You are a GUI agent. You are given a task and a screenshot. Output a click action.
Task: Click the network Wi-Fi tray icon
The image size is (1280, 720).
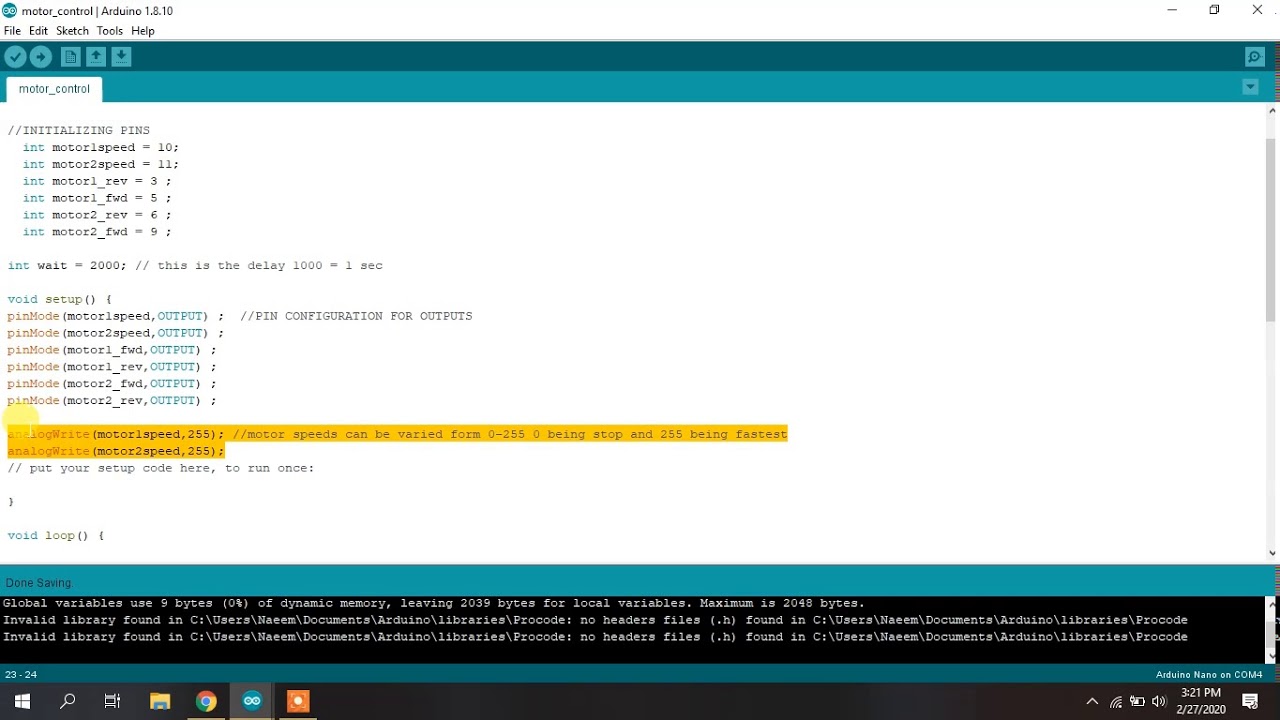pyautogui.click(x=1116, y=702)
